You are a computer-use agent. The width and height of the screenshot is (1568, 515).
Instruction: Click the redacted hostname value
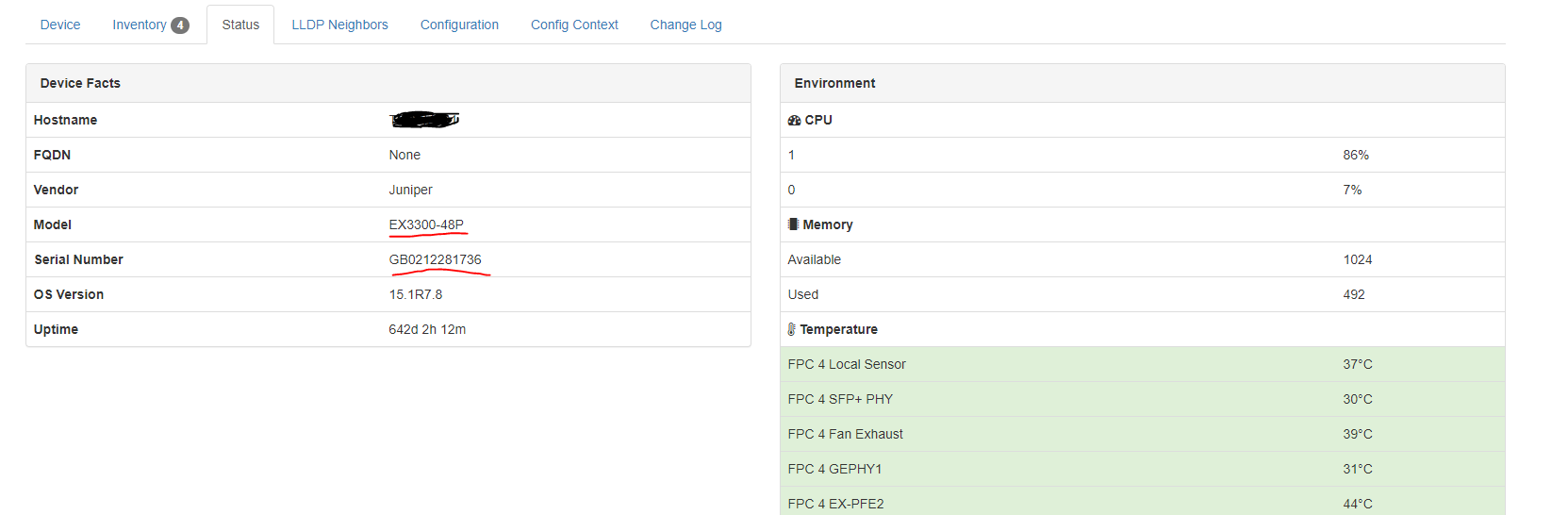424,120
